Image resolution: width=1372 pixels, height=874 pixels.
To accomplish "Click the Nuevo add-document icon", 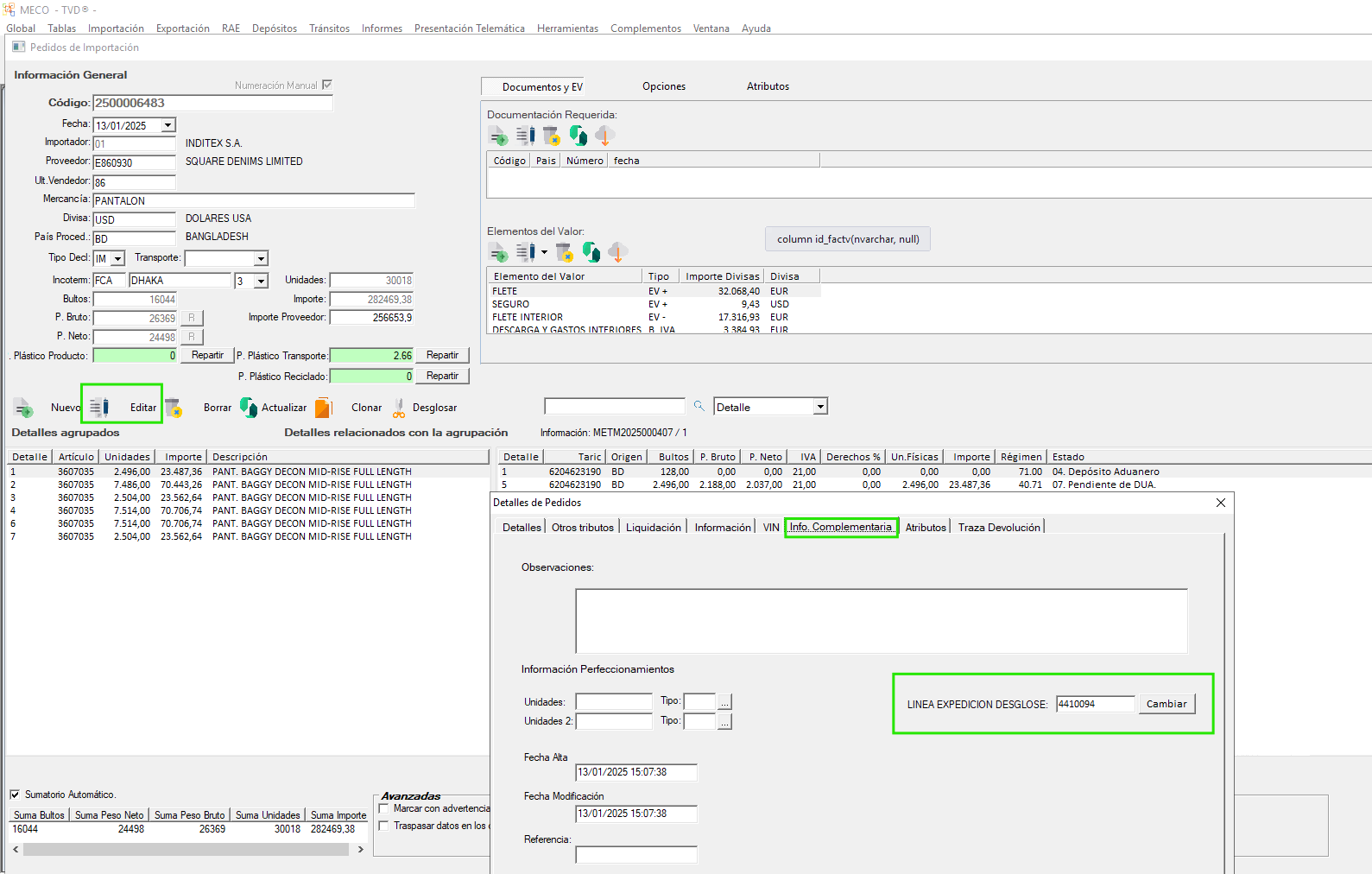I will click(x=23, y=408).
